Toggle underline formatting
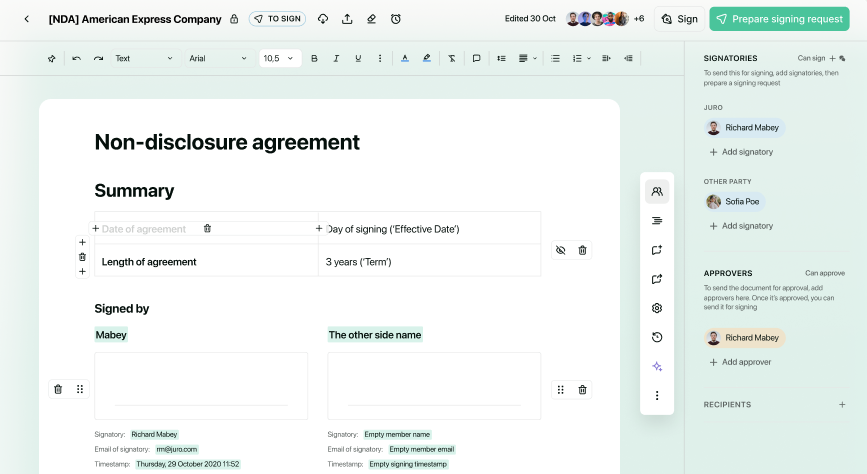The image size is (867, 474). coord(358,59)
